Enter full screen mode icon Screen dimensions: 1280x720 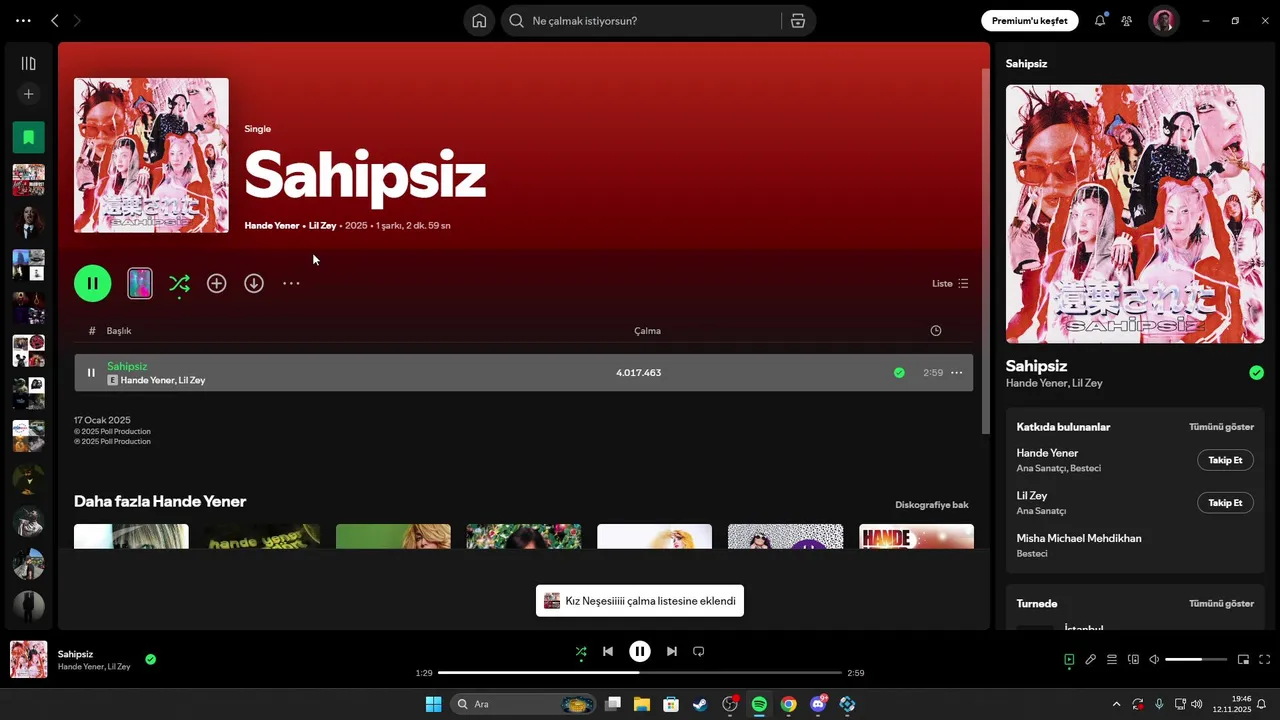click(1265, 660)
